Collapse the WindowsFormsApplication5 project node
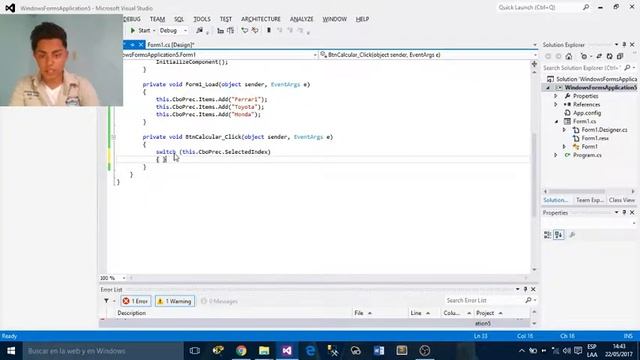The image size is (640, 360). coord(548,88)
